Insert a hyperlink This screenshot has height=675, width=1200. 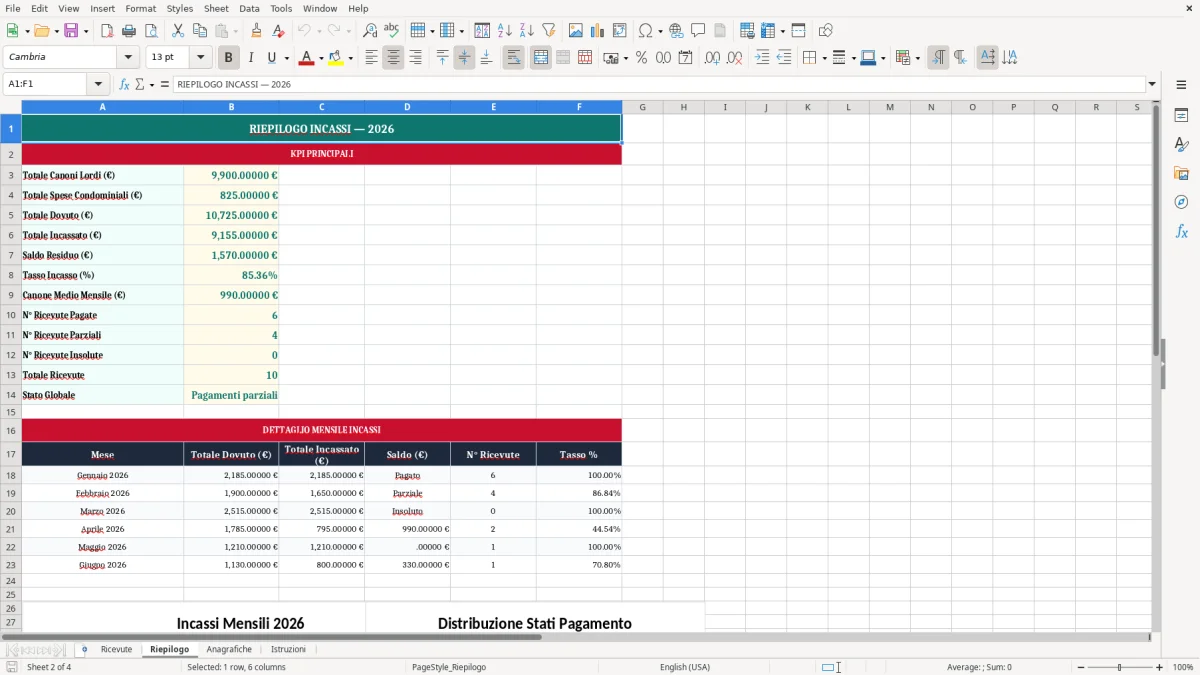click(x=676, y=31)
